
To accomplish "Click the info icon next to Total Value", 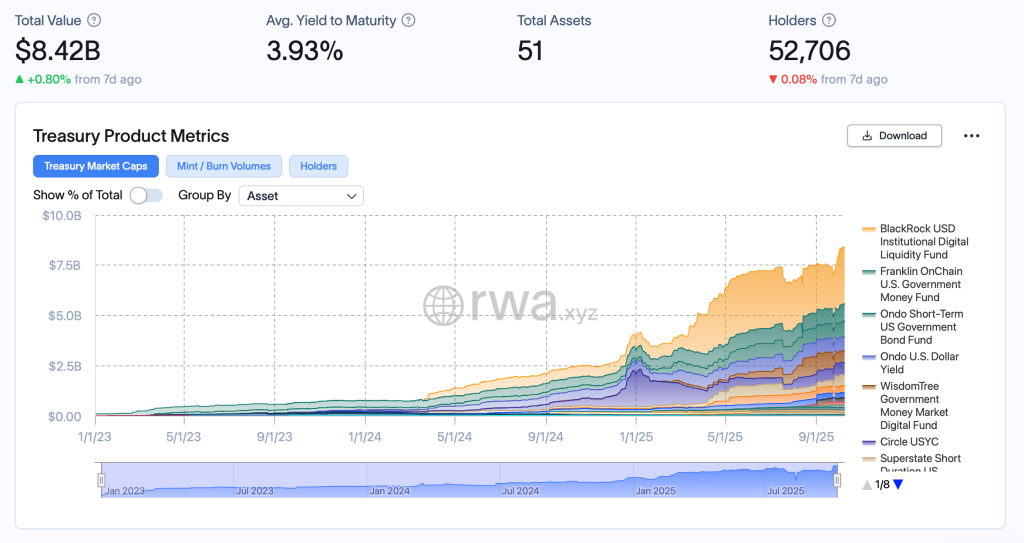I will coord(94,20).
